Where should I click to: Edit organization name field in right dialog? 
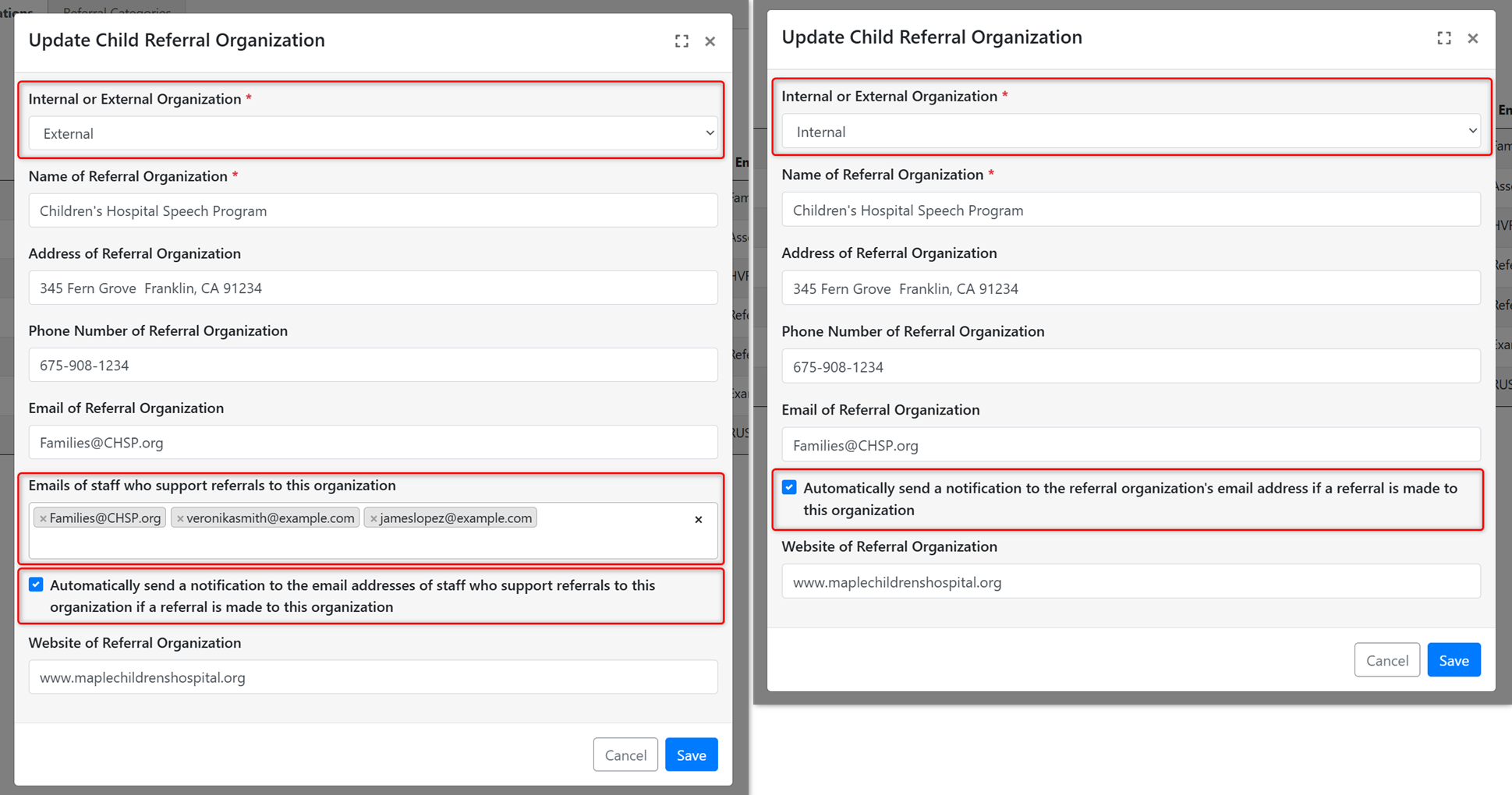pyautogui.click(x=1131, y=210)
